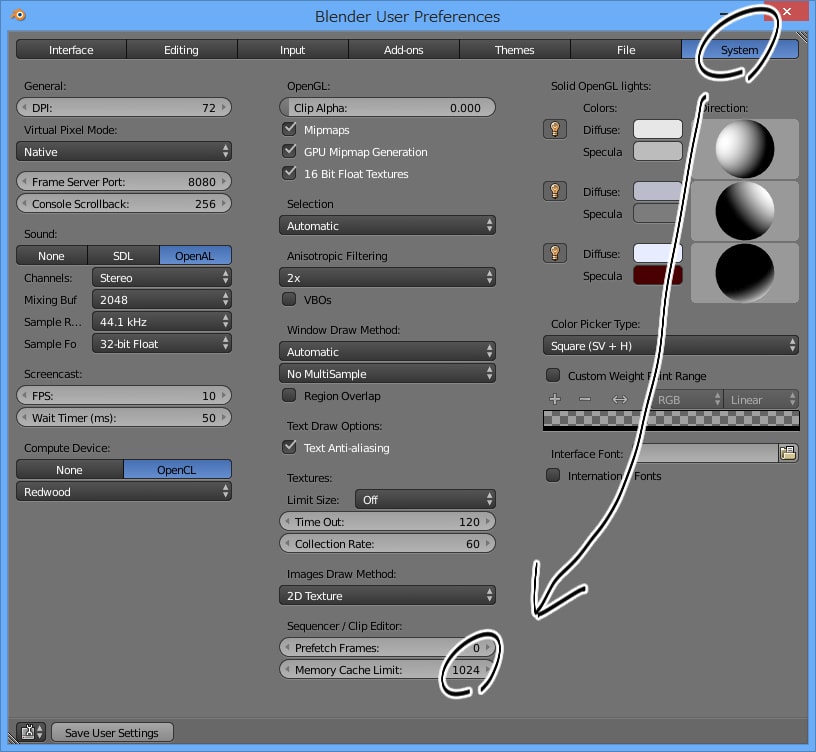Open the Redwood compute device dropdown
Image resolution: width=816 pixels, height=752 pixels.
coord(124,491)
